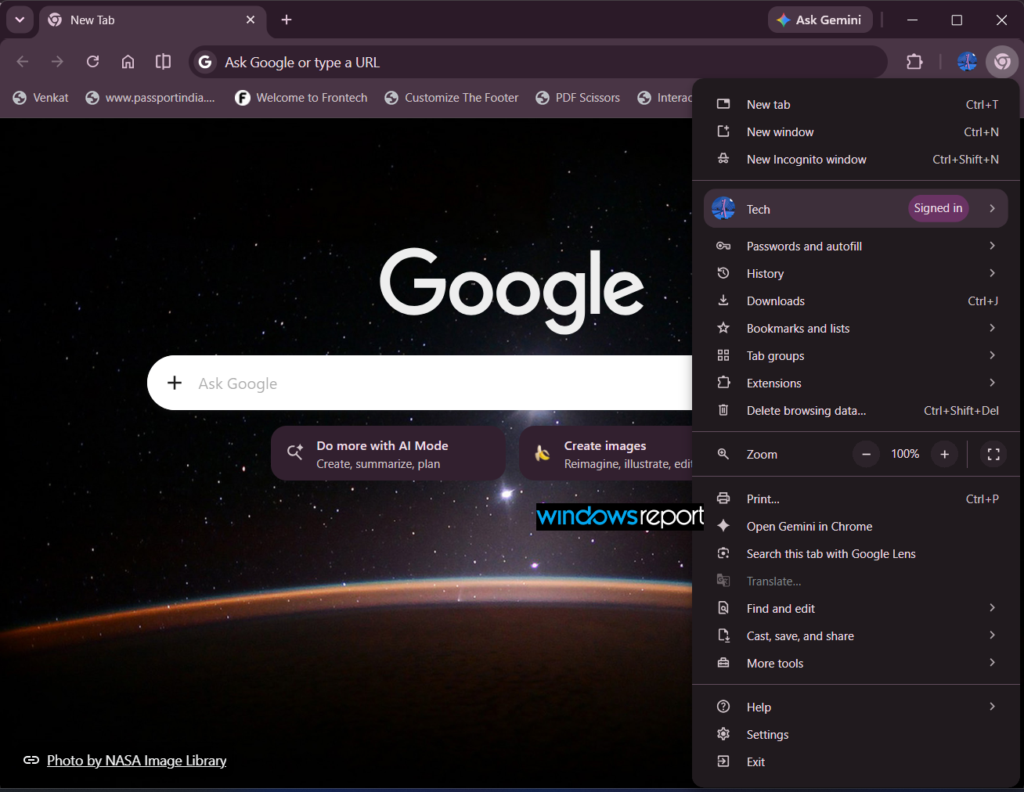The height and width of the screenshot is (792, 1024).
Task: Open Downloads from the menu
Action: coord(856,301)
